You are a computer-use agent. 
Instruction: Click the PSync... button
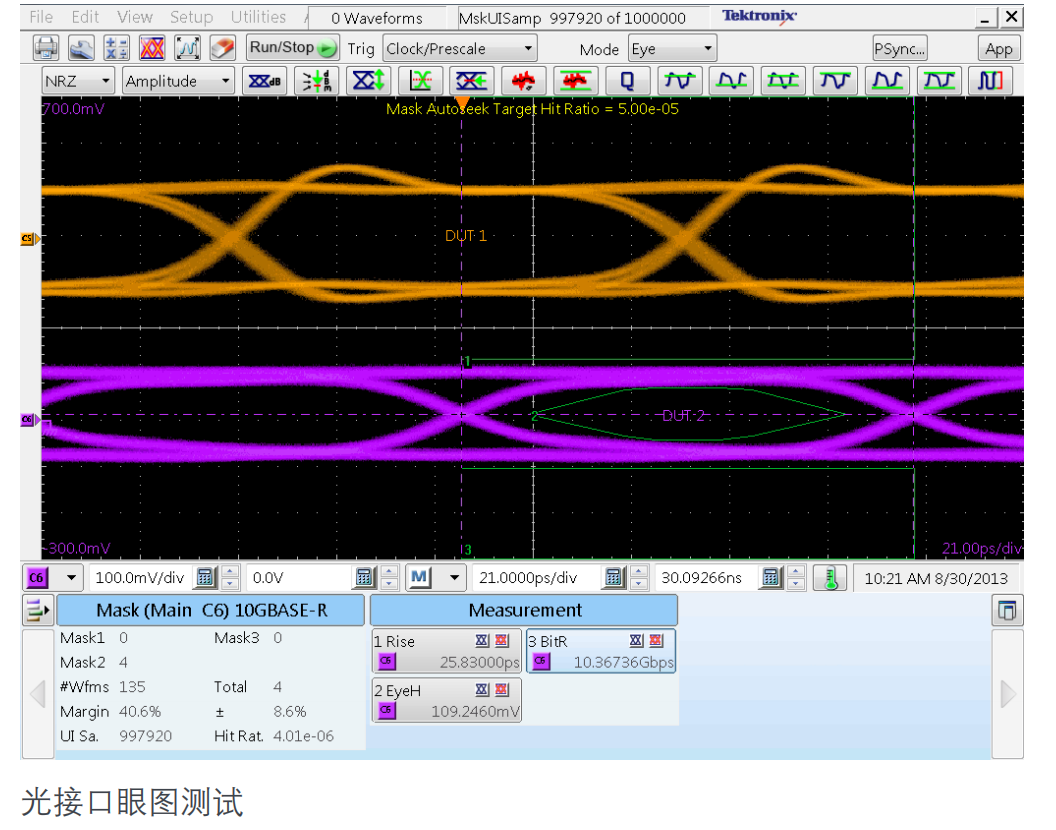900,48
